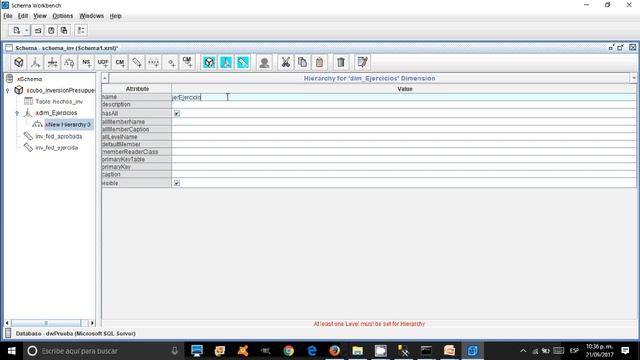Image resolution: width=640 pixels, height=360 pixels.
Task: Click the Windows Start button
Action: pos(11,351)
